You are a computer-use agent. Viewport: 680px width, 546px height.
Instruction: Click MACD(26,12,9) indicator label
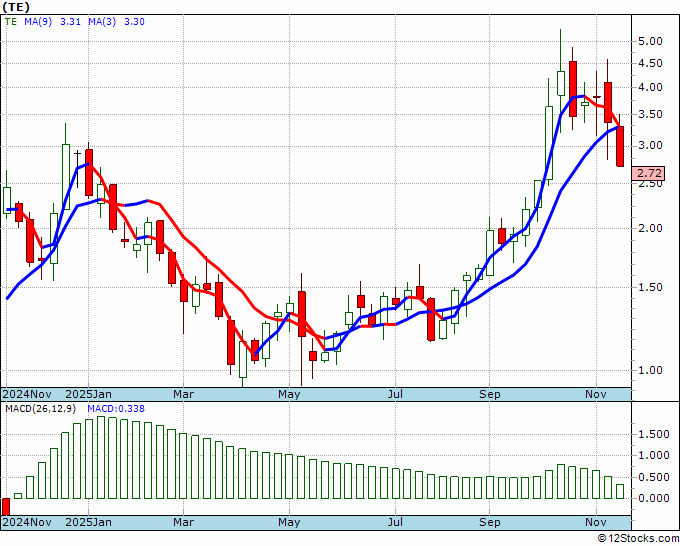(x=41, y=409)
